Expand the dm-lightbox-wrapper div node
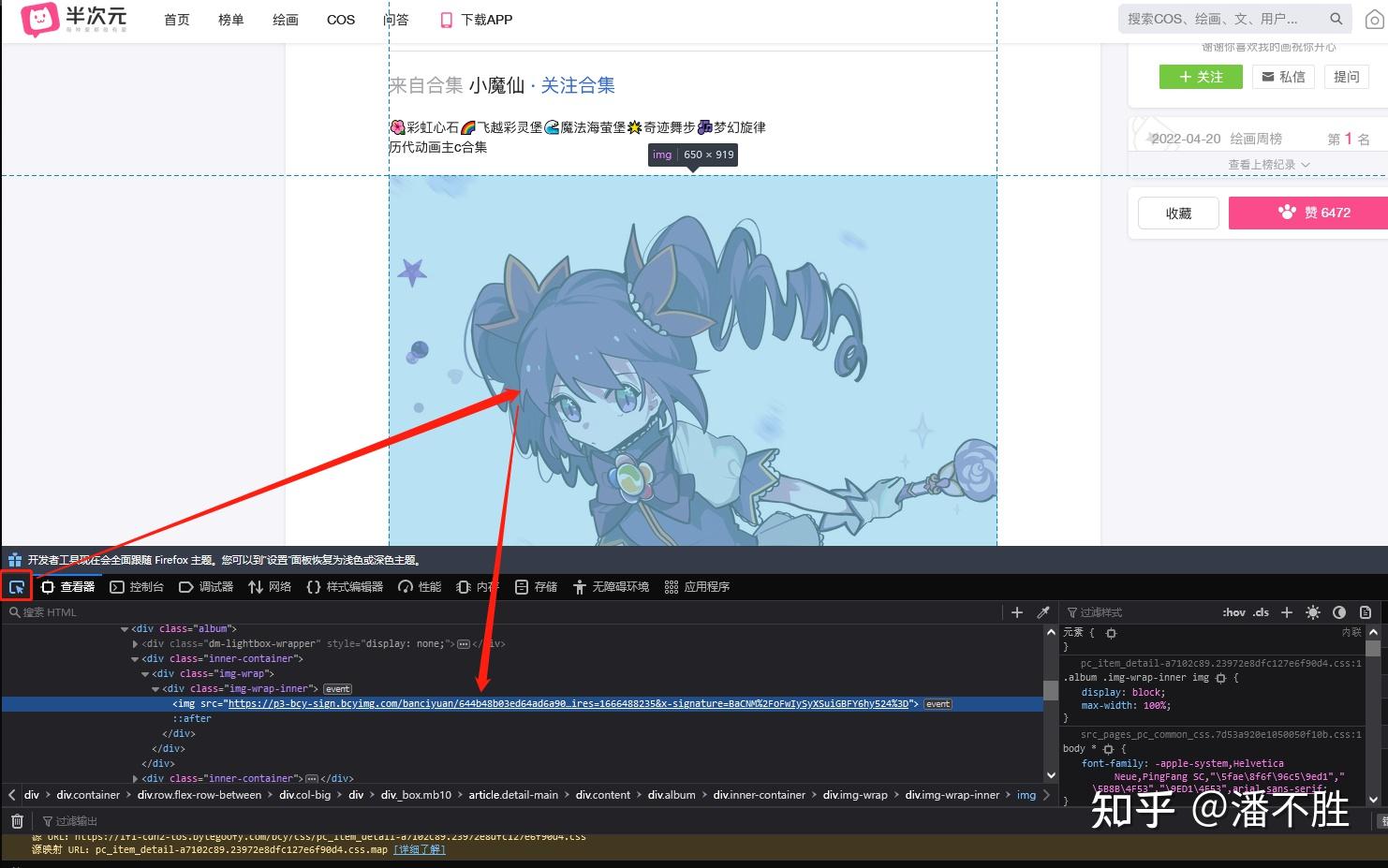 [x=136, y=644]
